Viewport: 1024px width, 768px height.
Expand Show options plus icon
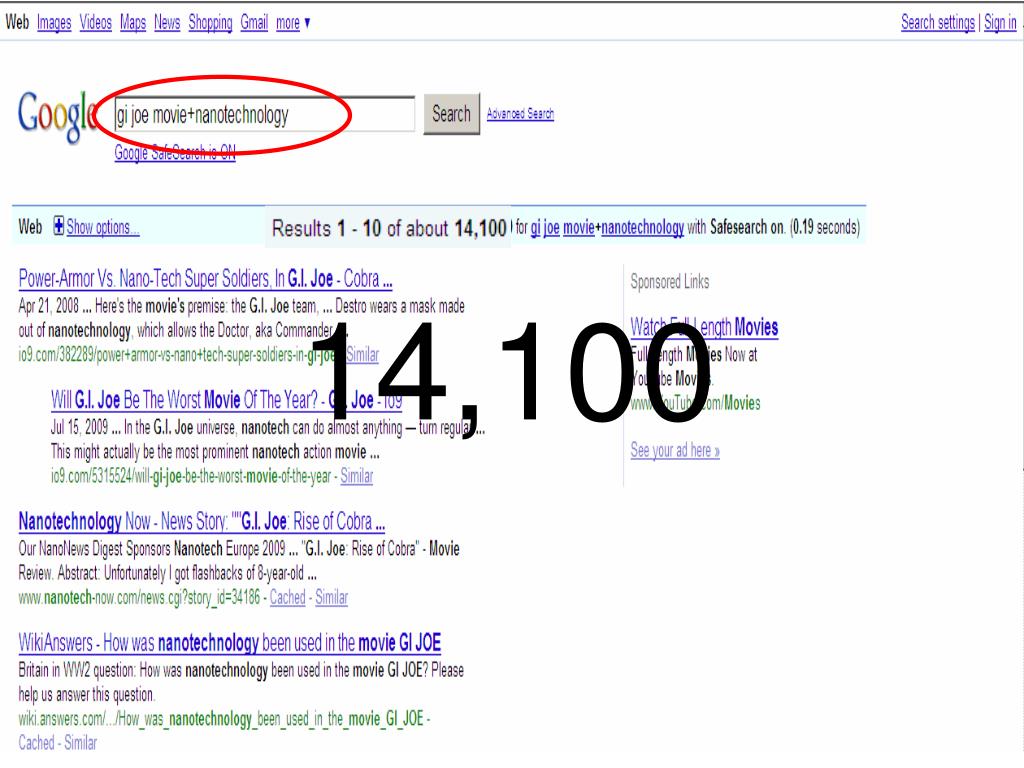(59, 226)
